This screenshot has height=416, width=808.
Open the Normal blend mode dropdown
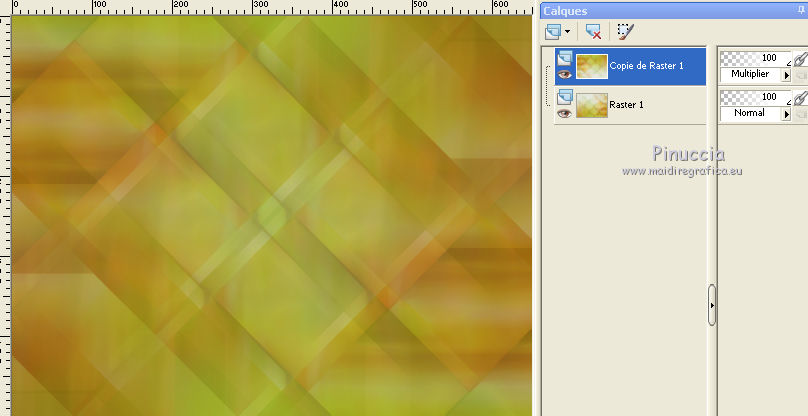(786, 114)
